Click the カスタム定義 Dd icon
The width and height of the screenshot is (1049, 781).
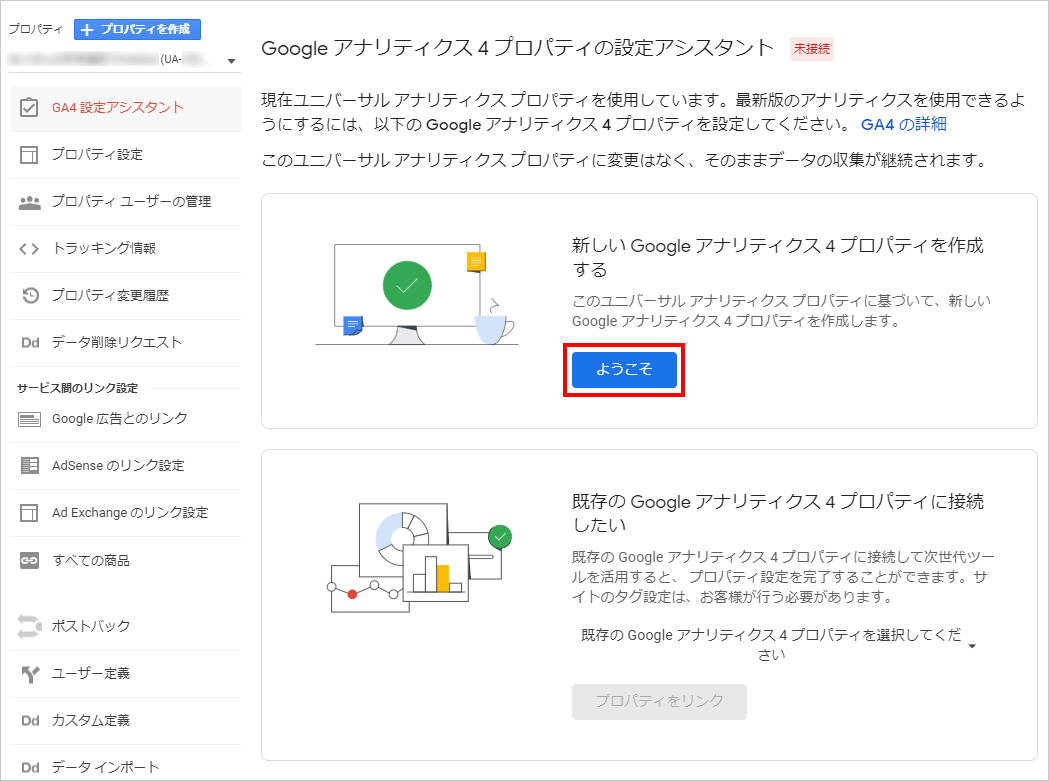coord(30,721)
